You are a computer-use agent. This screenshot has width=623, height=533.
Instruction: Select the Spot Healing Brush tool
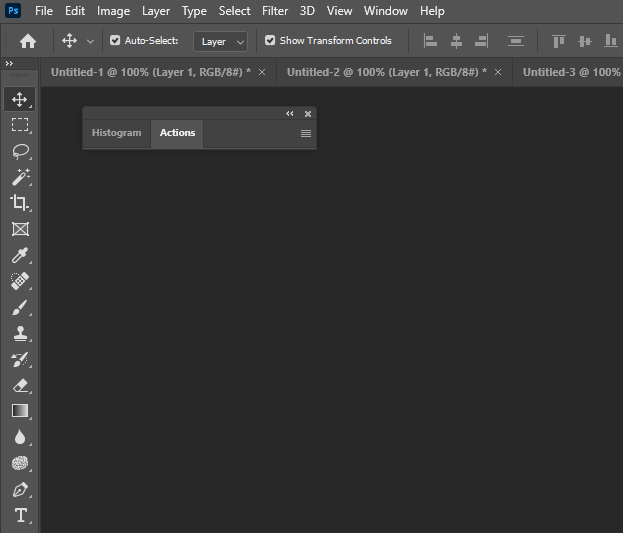pos(20,281)
